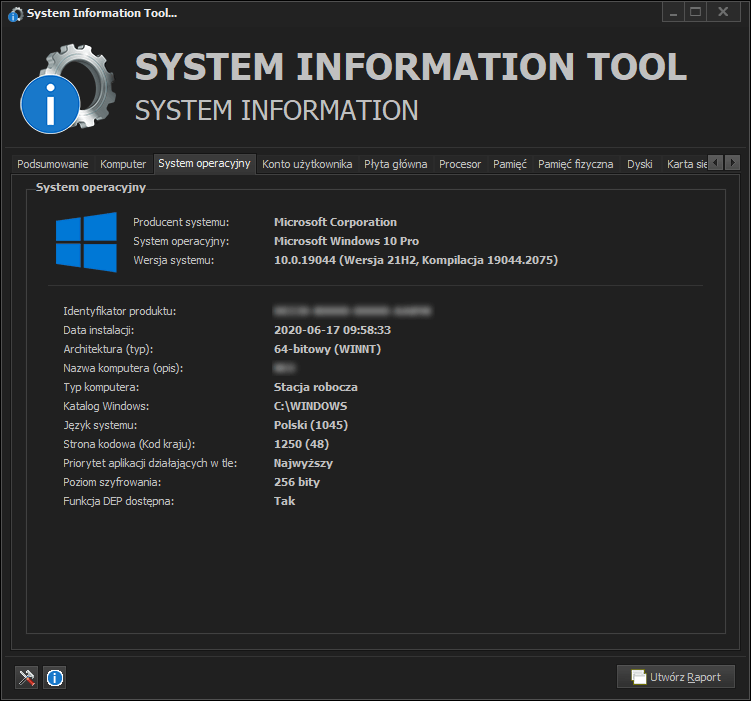Viewport: 751px width, 701px height.
Task: Click the DEP value Tak
Action: [x=284, y=501]
